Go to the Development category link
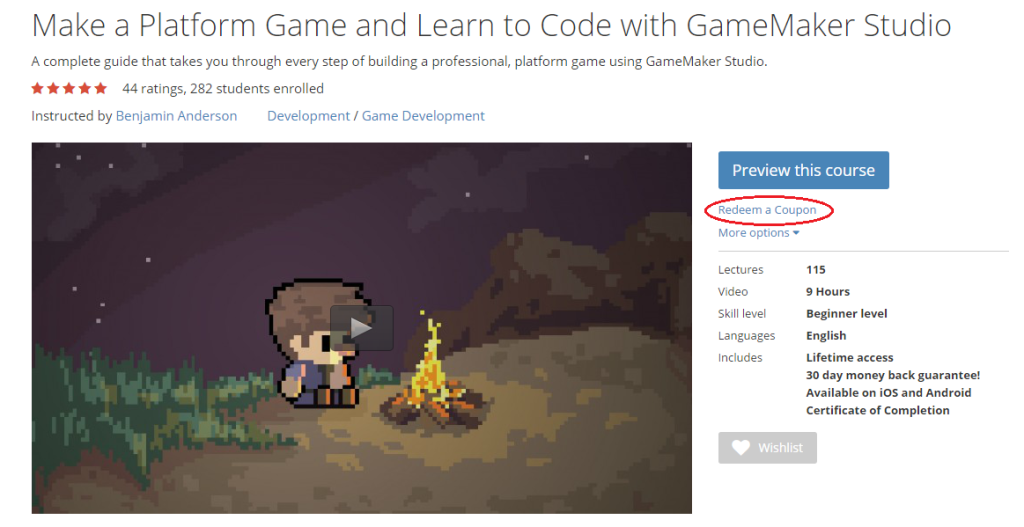Viewport: 1024px width, 527px height. (x=308, y=116)
